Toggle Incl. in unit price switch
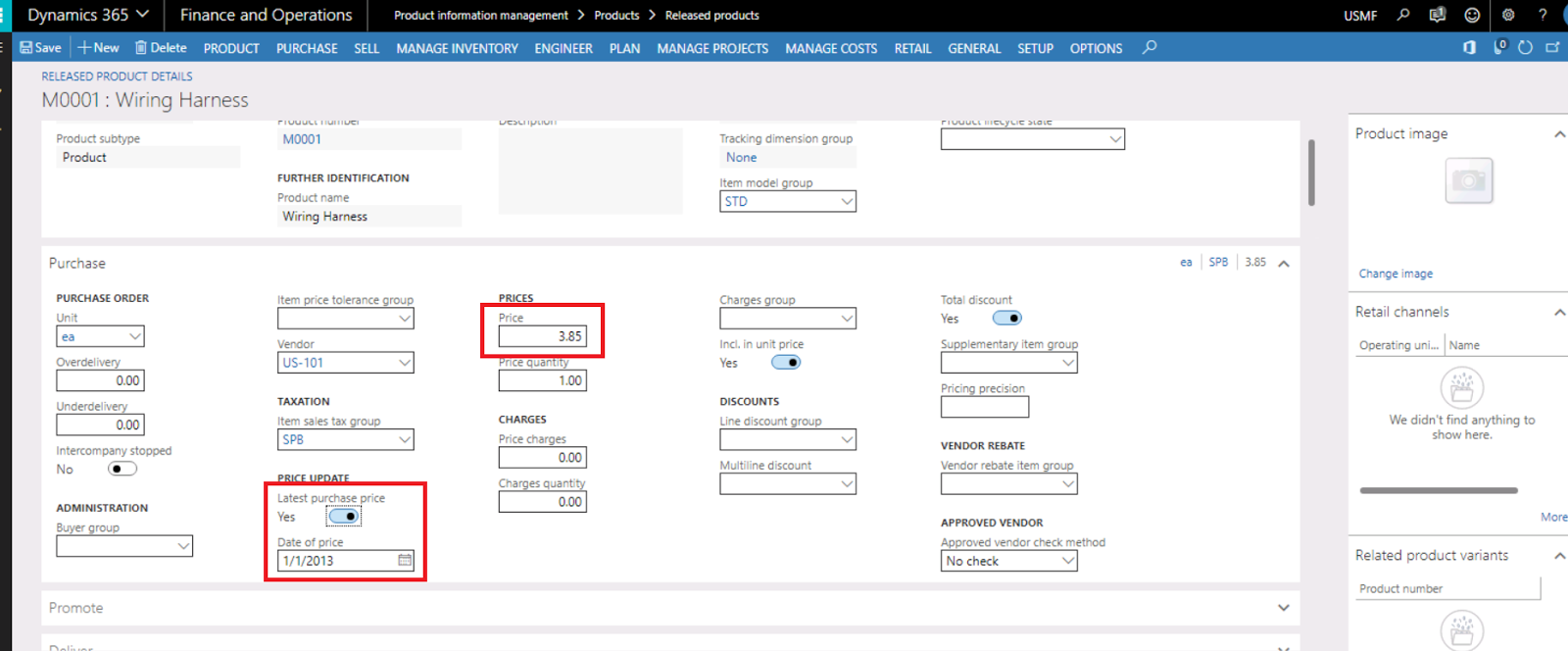This screenshot has width=1568, height=651. 786,362
